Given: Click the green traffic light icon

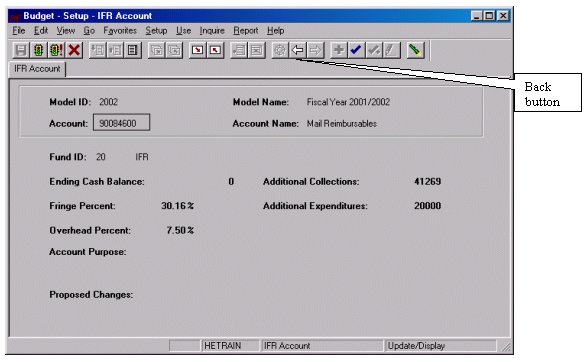Looking at the screenshot, I should (x=38, y=50).
